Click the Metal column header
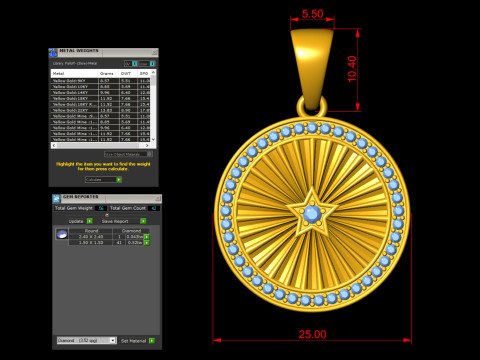480x360 pixels. pyautogui.click(x=74, y=73)
